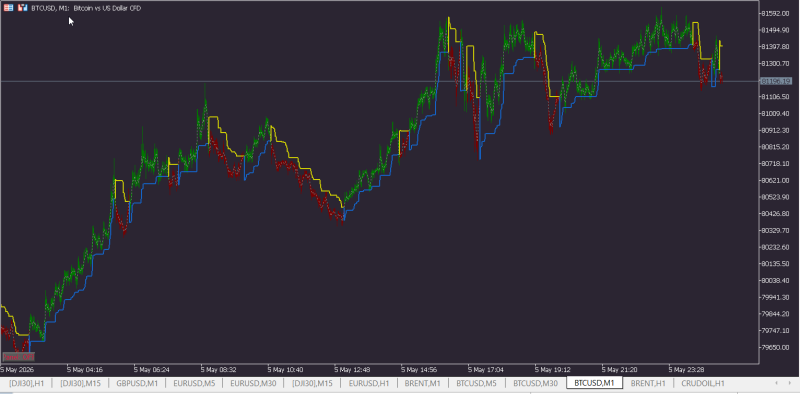Click the 80912.30 price scale label
800x394 pixels.
pyautogui.click(x=776, y=130)
